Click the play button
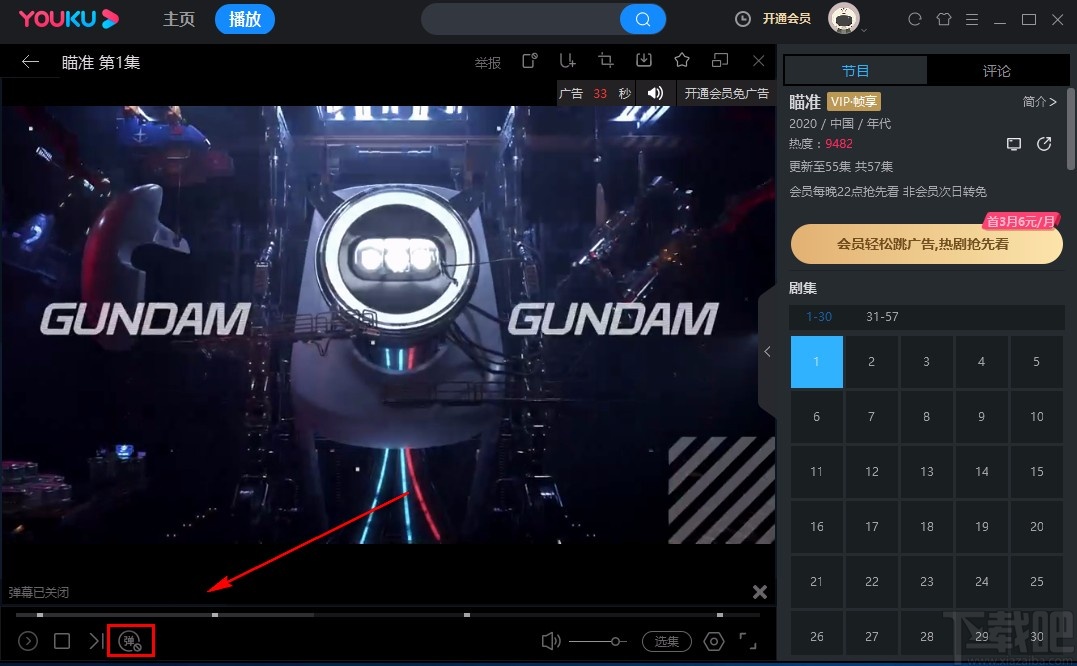The image size is (1077, 666). pos(27,641)
